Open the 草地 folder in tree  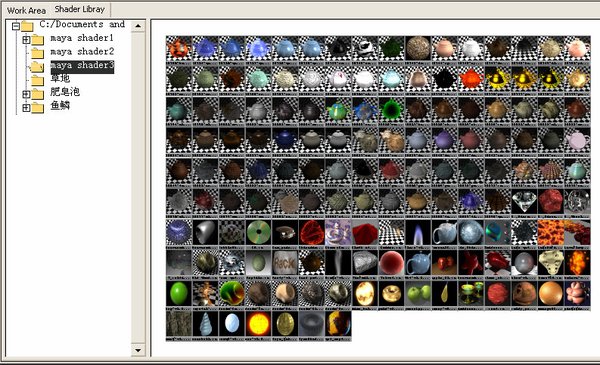60,79
